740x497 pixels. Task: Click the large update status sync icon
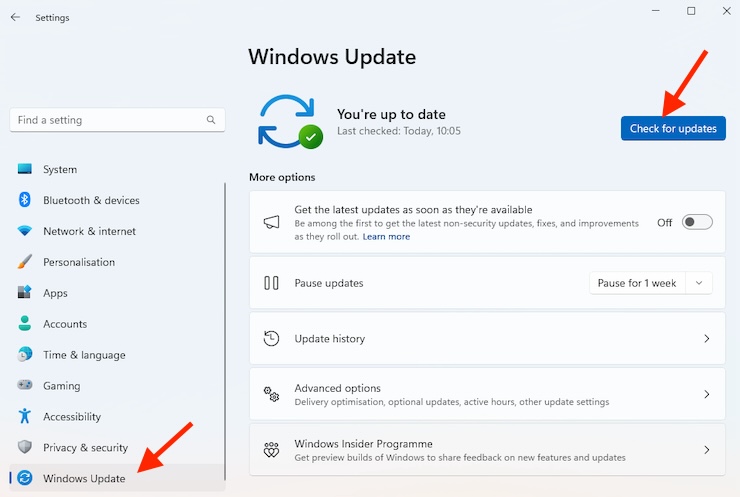click(290, 122)
